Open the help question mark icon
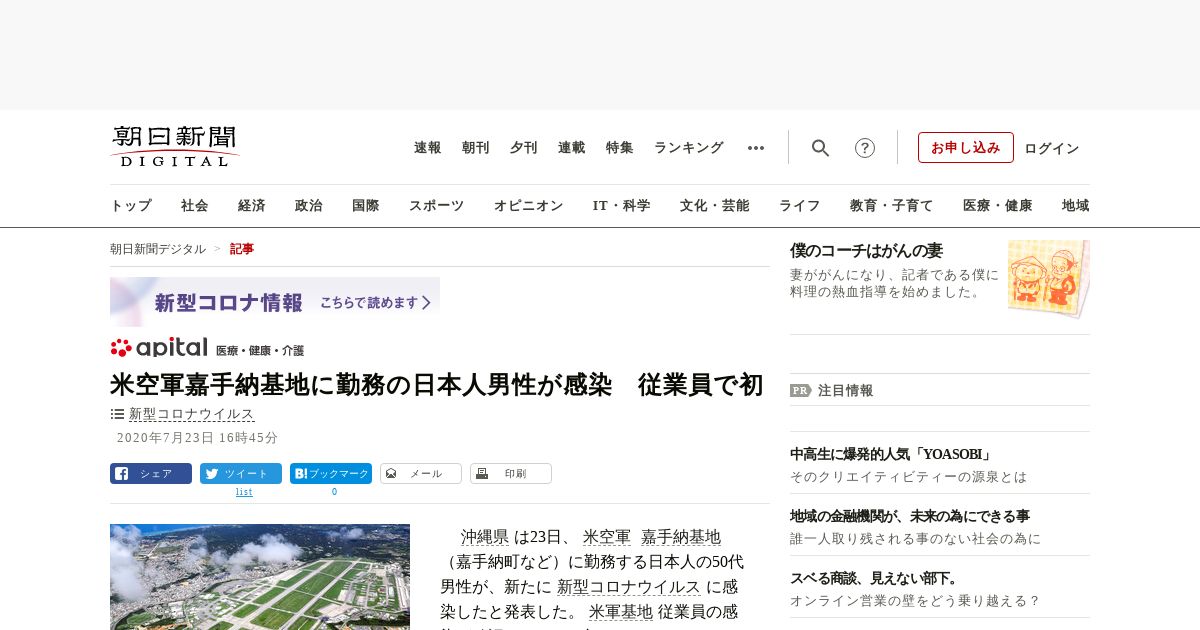Image resolution: width=1200 pixels, height=630 pixels. [x=865, y=148]
